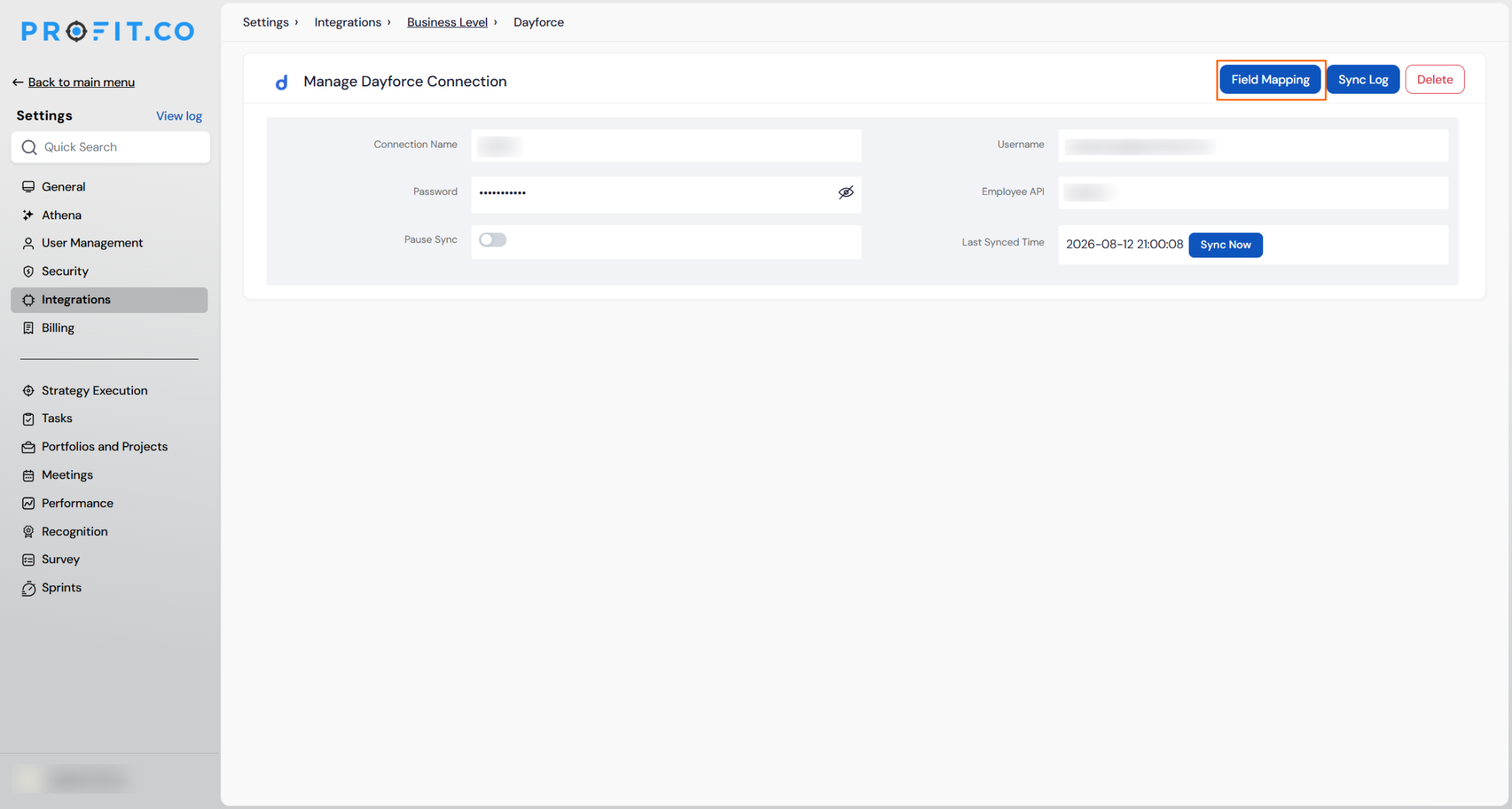Screen dimensions: 1512x809
Task: Click the Username field
Action: (x=1253, y=145)
